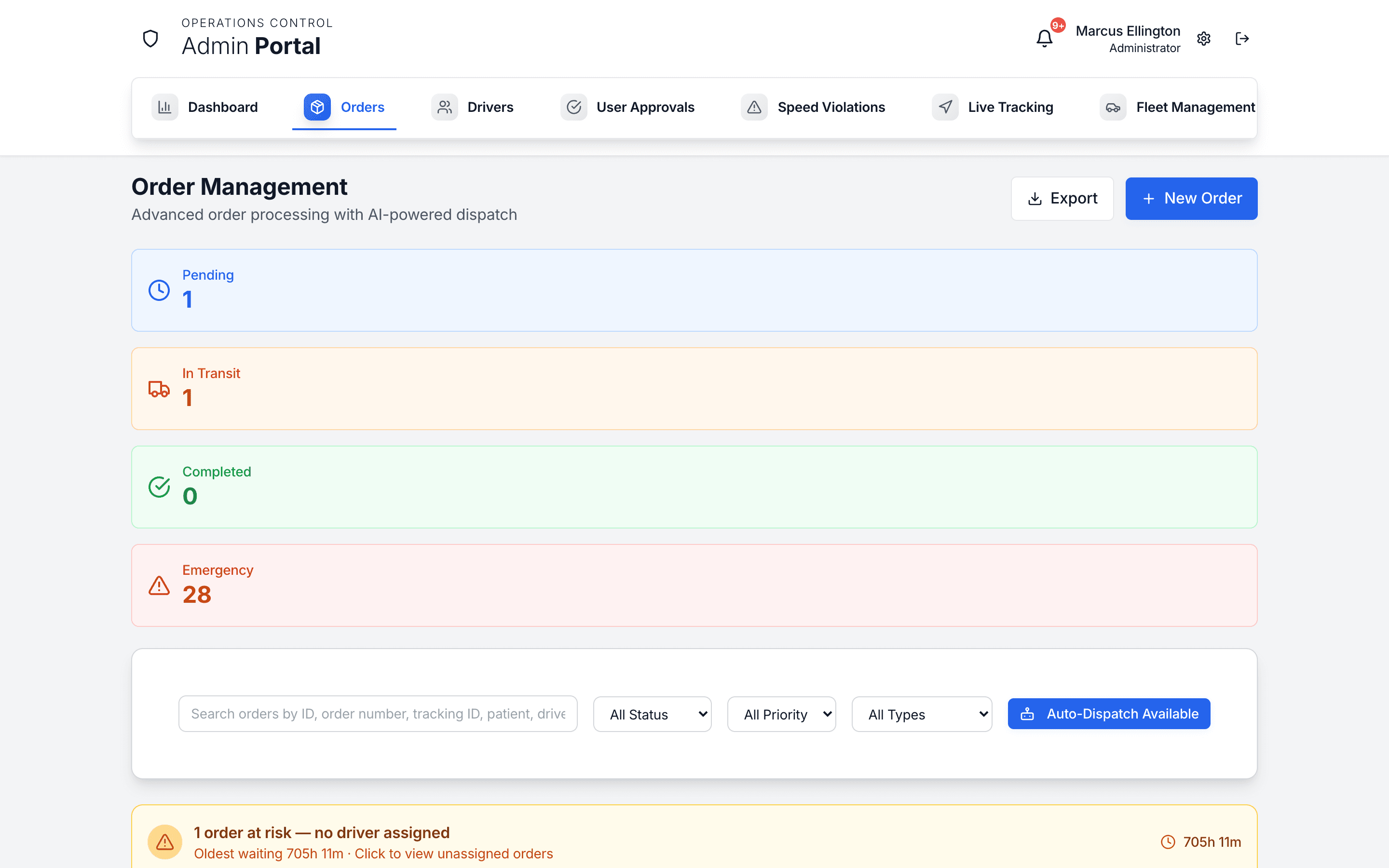Click the Orders package icon in navigation
1389x868 pixels.
pyautogui.click(x=317, y=106)
